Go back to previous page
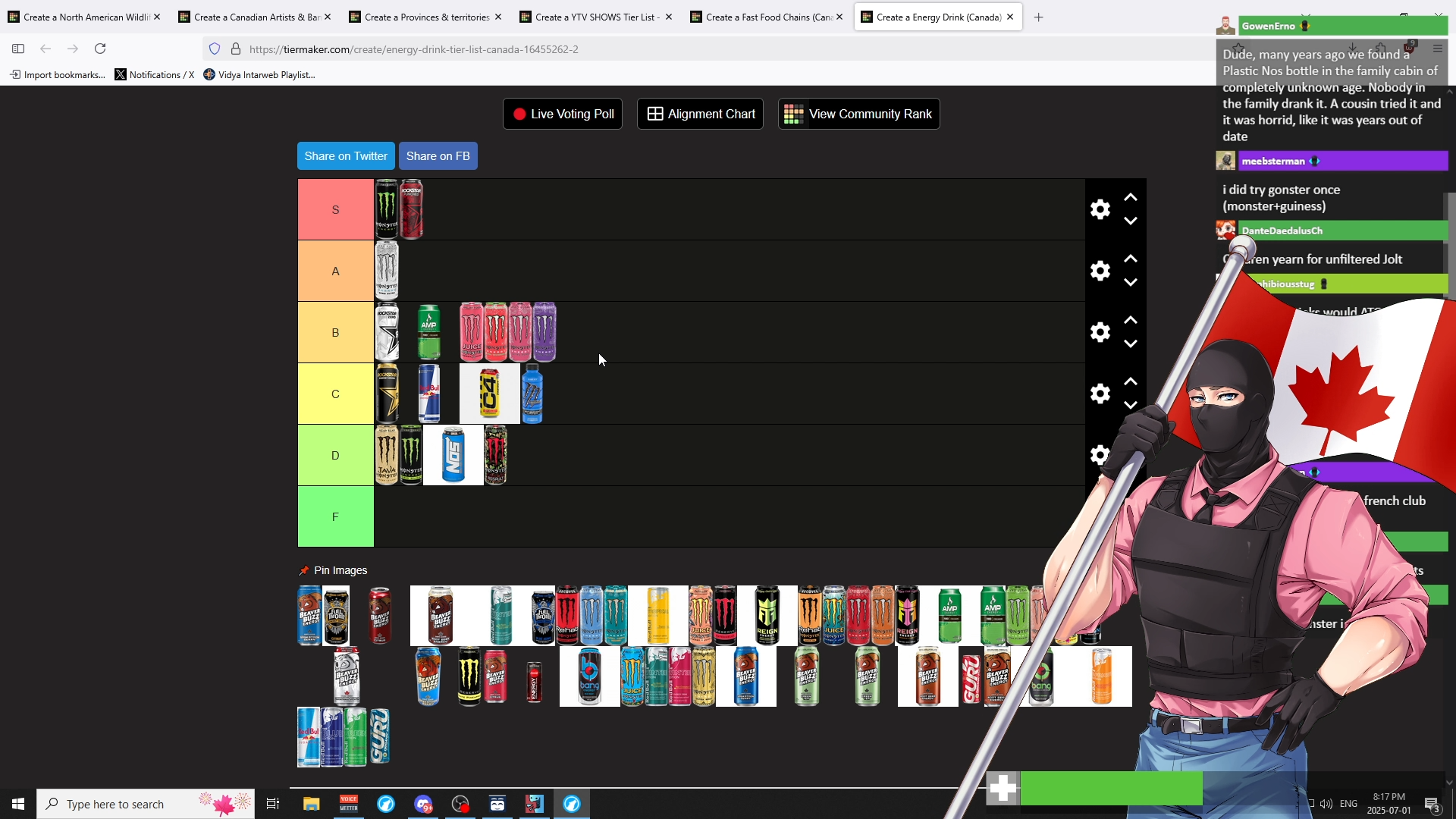This screenshot has width=1456, height=819. point(45,49)
